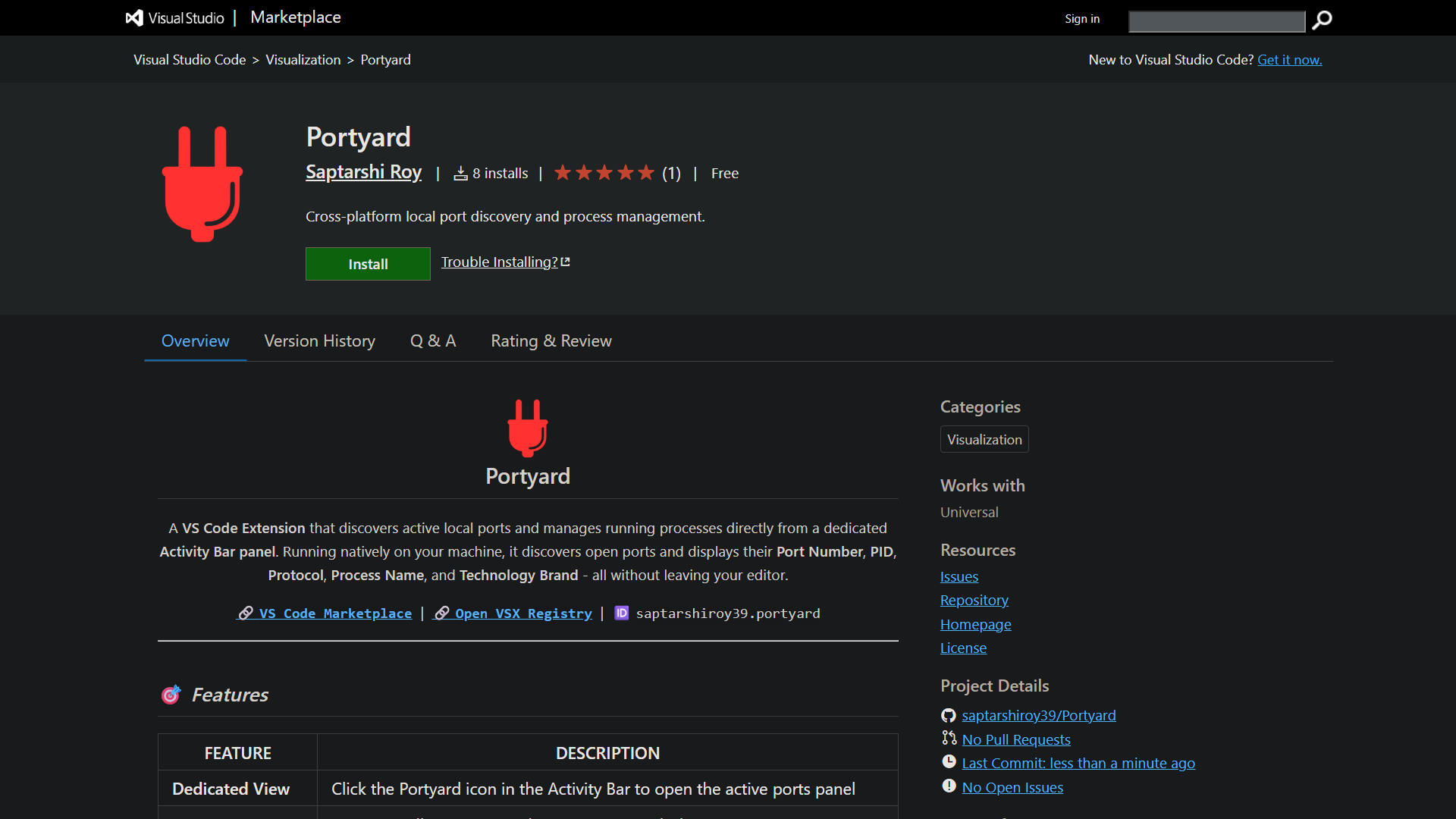Open the License resource link
Viewport: 1456px width, 819px height.
point(963,648)
